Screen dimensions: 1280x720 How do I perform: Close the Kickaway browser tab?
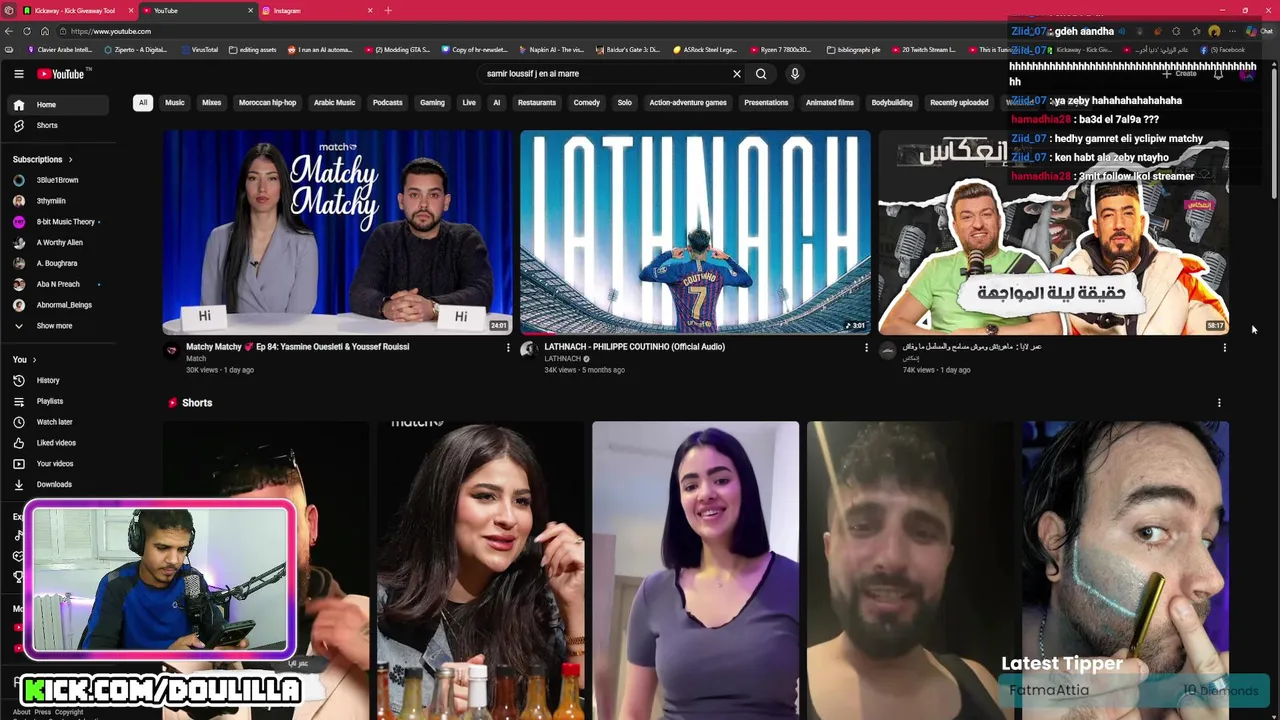click(x=130, y=10)
